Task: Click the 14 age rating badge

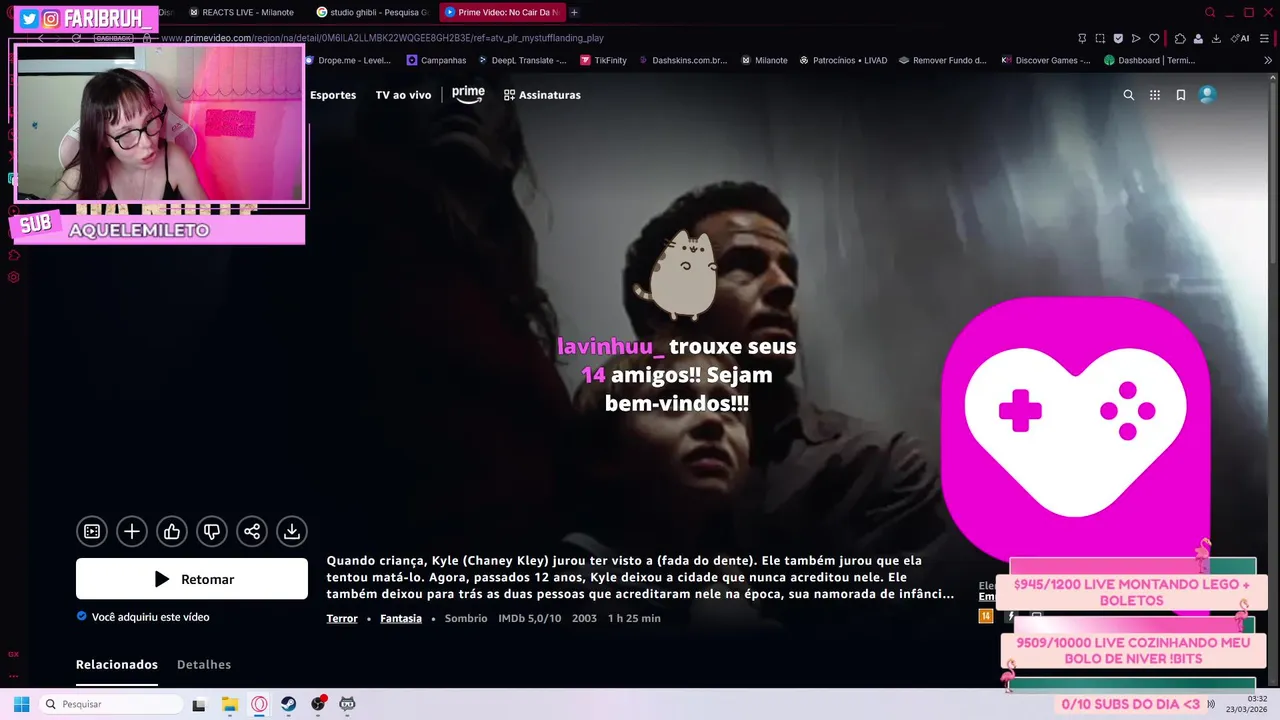Action: pyautogui.click(x=986, y=616)
